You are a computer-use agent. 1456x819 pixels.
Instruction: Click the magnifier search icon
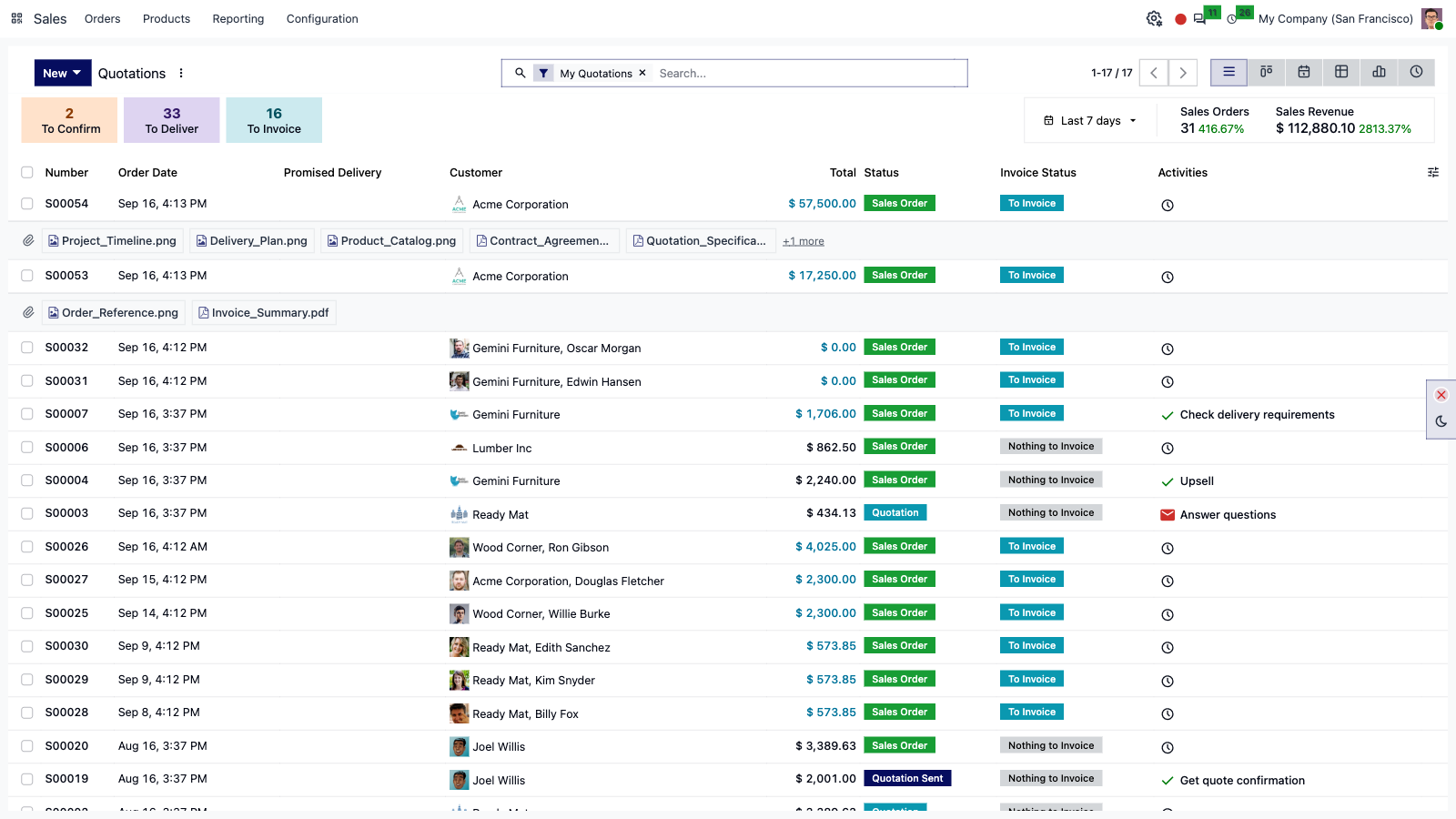(x=520, y=73)
